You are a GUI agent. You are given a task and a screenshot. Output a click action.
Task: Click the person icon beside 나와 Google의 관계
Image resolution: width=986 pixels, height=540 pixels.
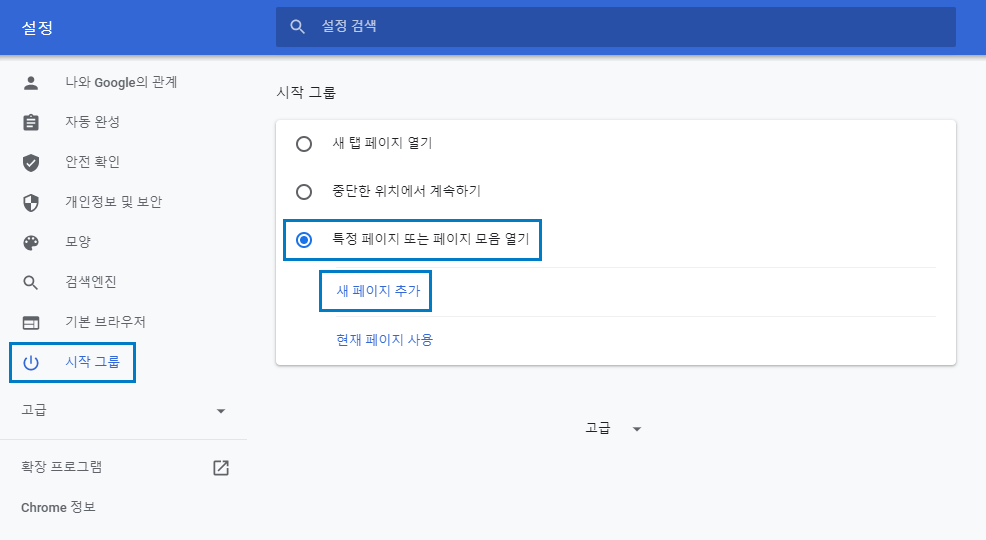point(31,83)
